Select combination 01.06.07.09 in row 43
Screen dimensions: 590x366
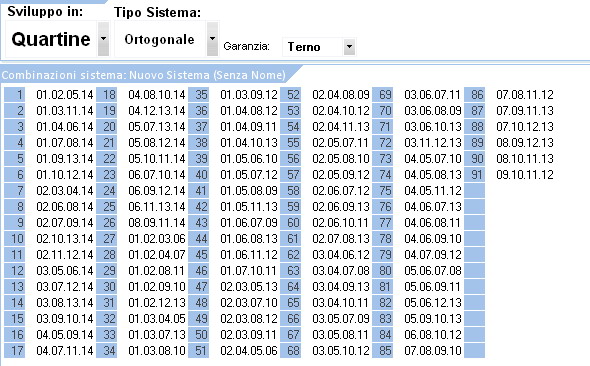click(249, 223)
